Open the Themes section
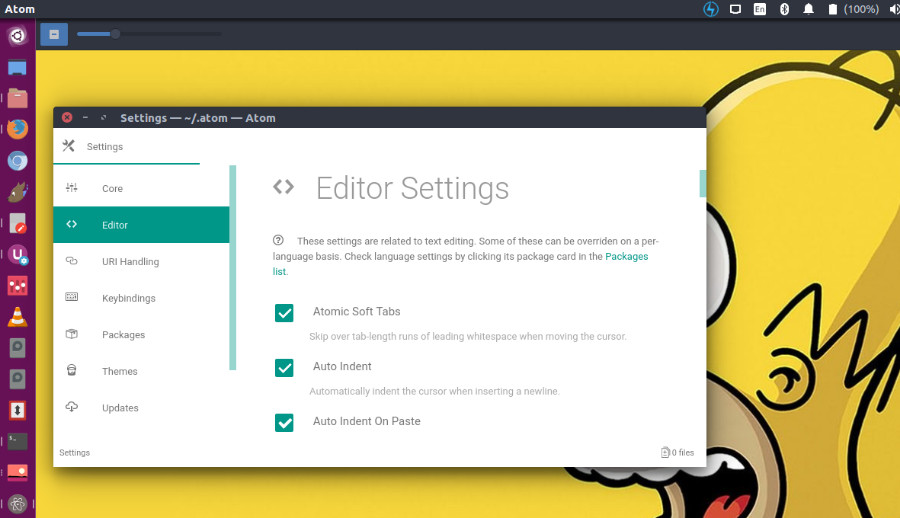The width and height of the screenshot is (900, 518). [141, 371]
